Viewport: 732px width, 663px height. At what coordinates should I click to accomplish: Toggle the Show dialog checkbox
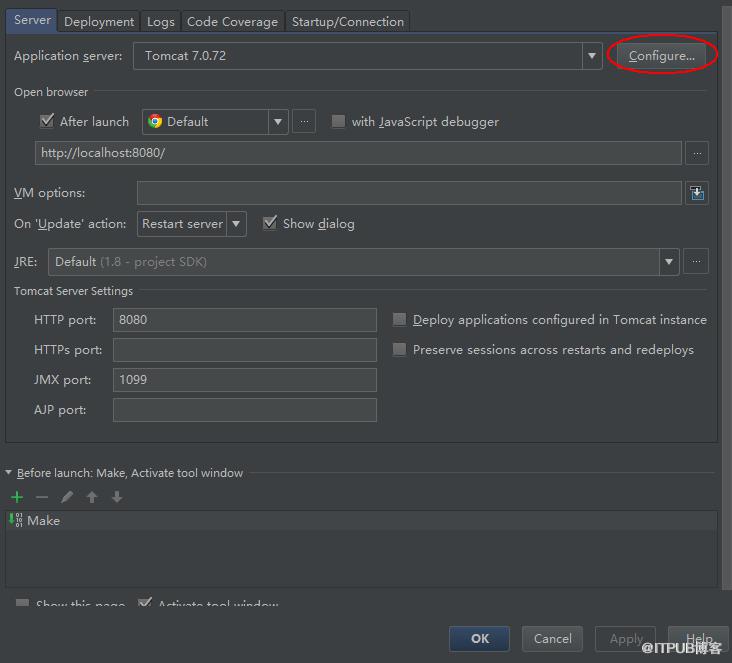click(270, 223)
